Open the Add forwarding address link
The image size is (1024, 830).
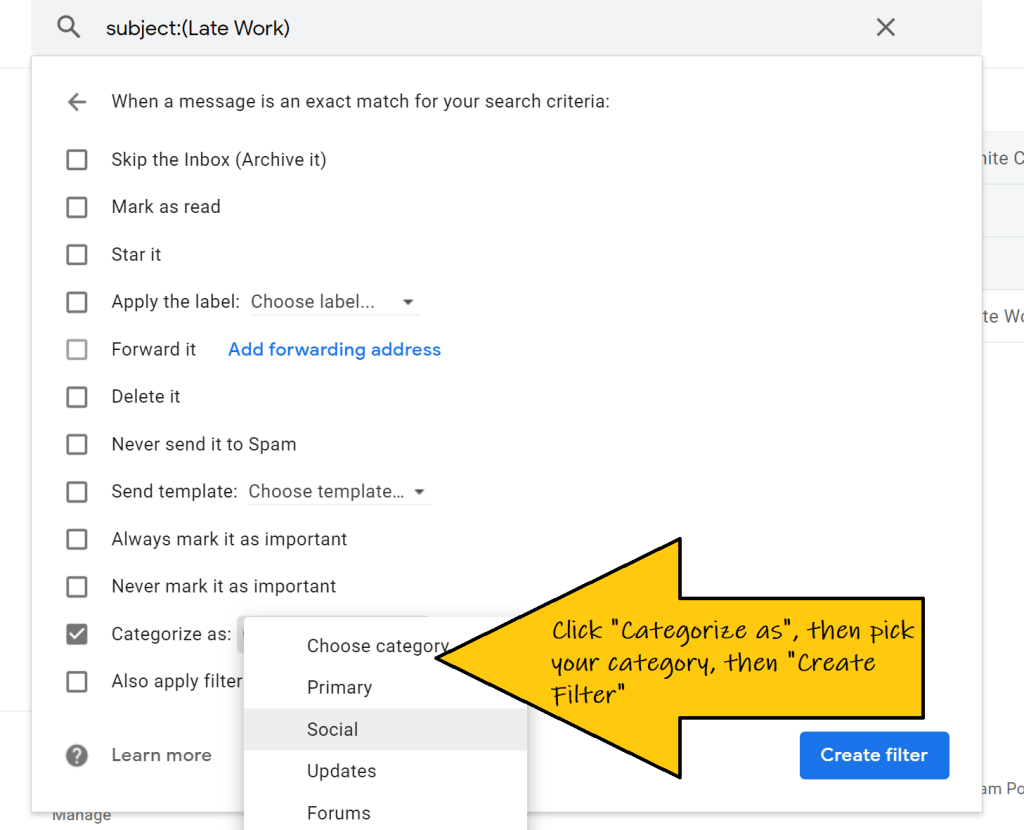click(334, 350)
